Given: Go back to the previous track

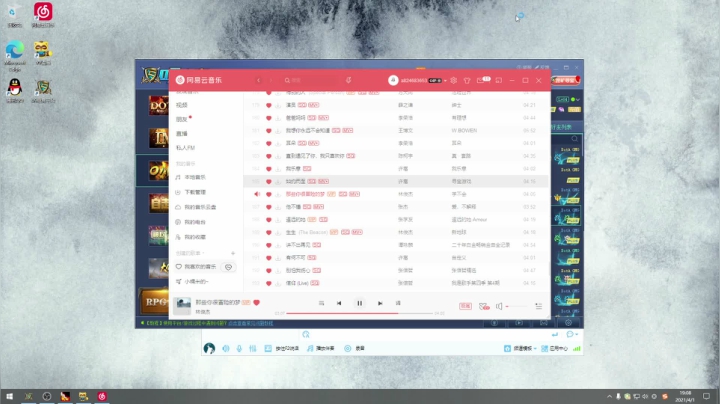Looking at the screenshot, I should pyautogui.click(x=339, y=303).
